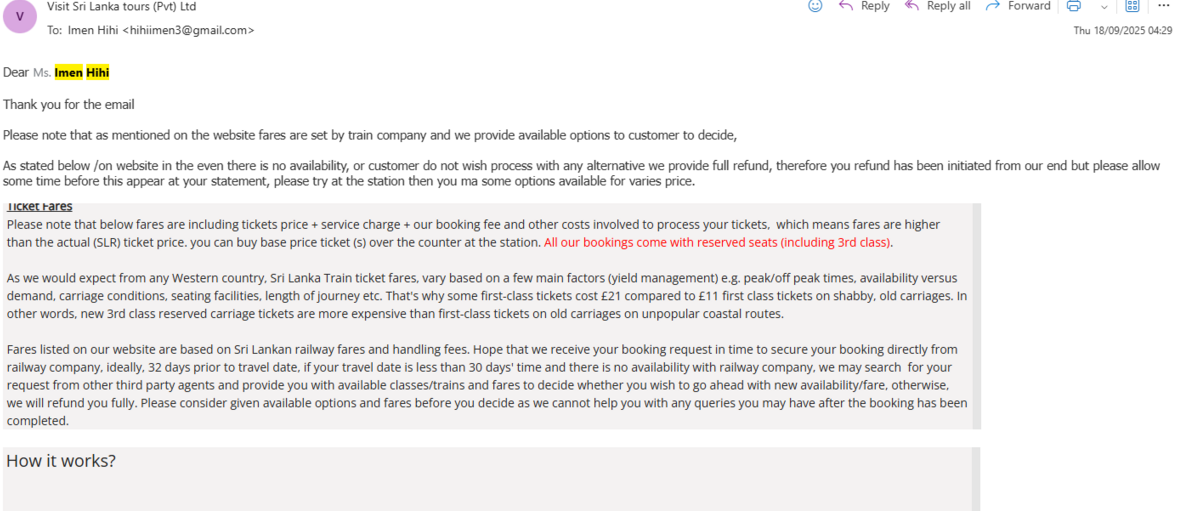The height and width of the screenshot is (511, 1186).
Task: Click the Ticket Fares underlined heading
Action: (x=40, y=207)
